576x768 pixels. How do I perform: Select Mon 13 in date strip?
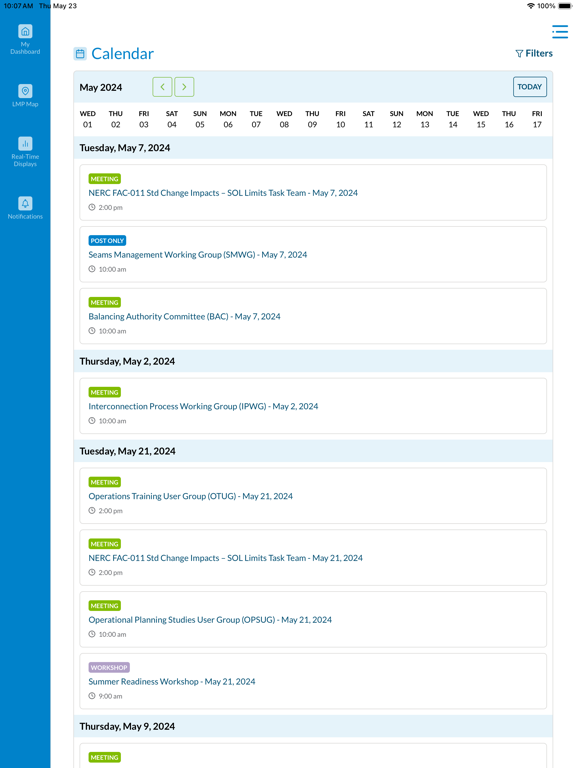pos(425,119)
